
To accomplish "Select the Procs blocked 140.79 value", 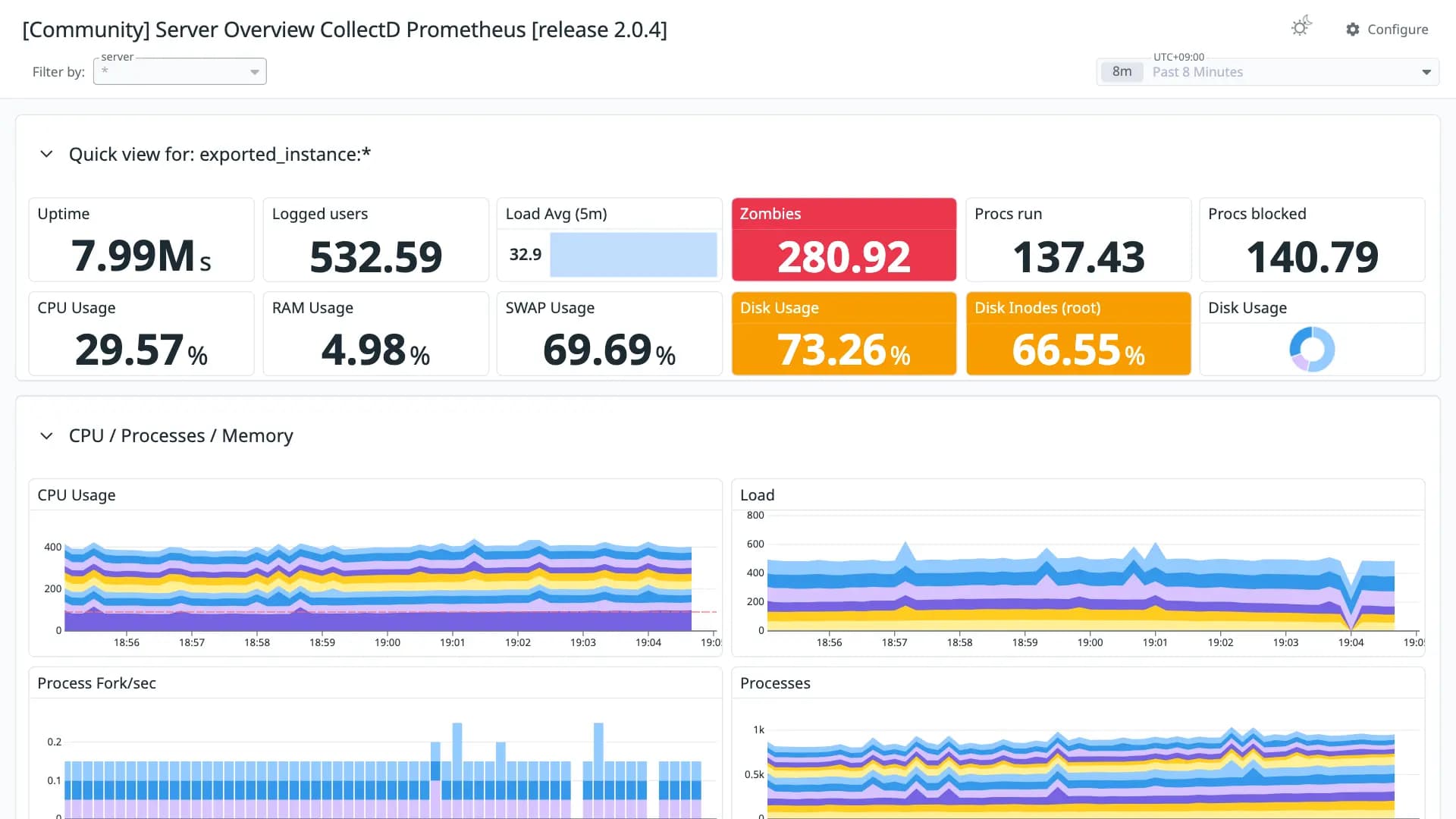I will click(x=1312, y=256).
